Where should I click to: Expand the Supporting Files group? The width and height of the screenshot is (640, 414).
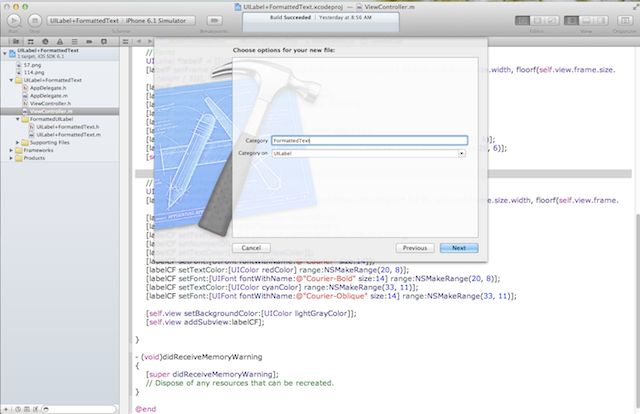[x=18, y=142]
